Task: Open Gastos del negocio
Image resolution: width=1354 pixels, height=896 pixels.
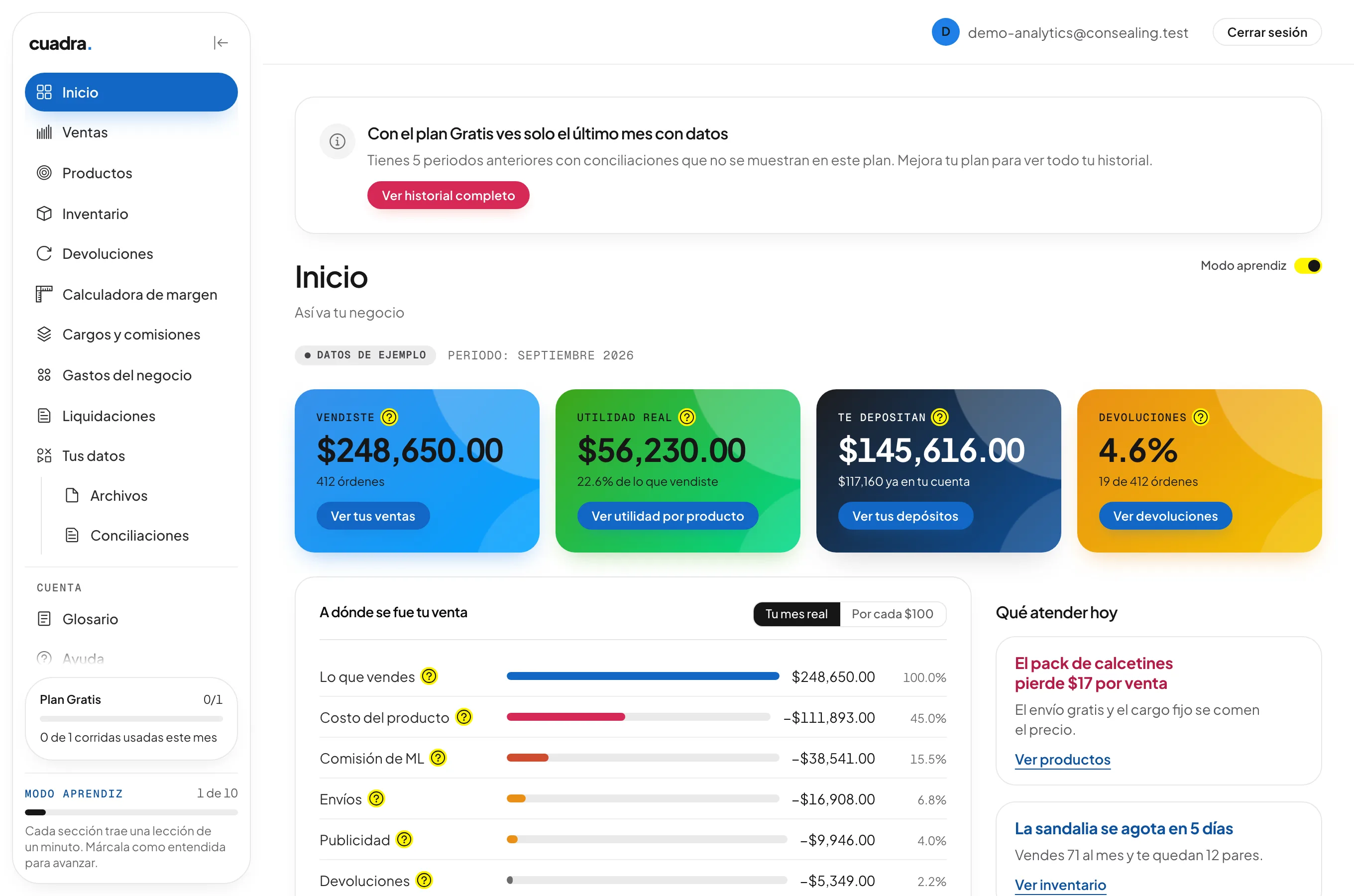Action: click(x=131, y=375)
